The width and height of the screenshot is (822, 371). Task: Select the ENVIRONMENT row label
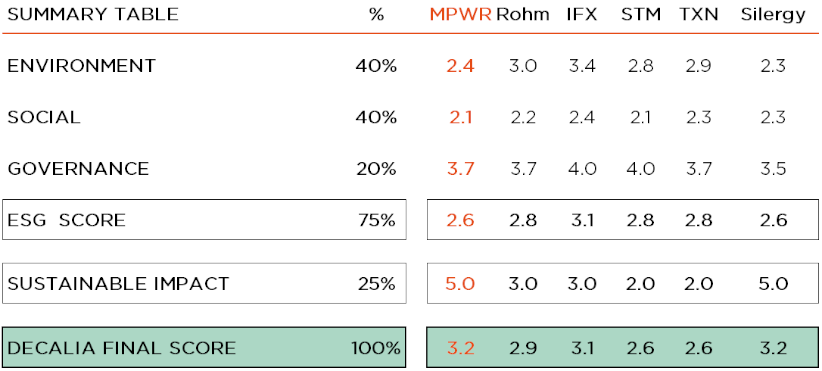tap(81, 66)
